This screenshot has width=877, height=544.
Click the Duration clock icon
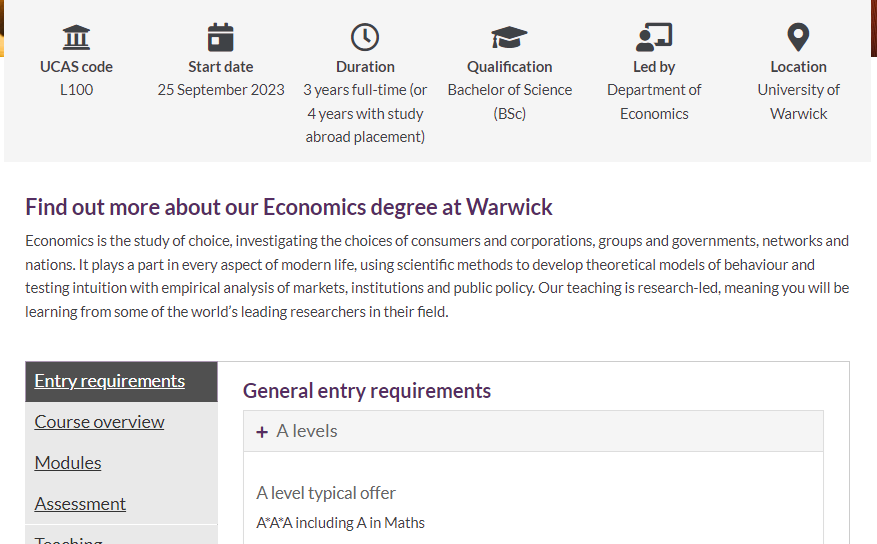[x=365, y=38]
